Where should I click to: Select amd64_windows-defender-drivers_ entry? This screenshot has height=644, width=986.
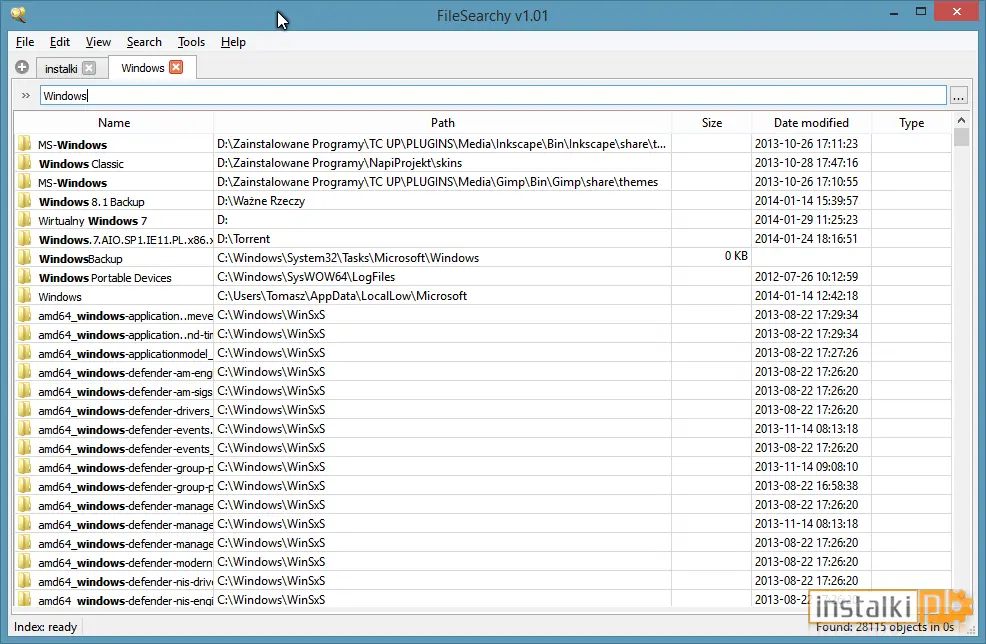coord(125,411)
